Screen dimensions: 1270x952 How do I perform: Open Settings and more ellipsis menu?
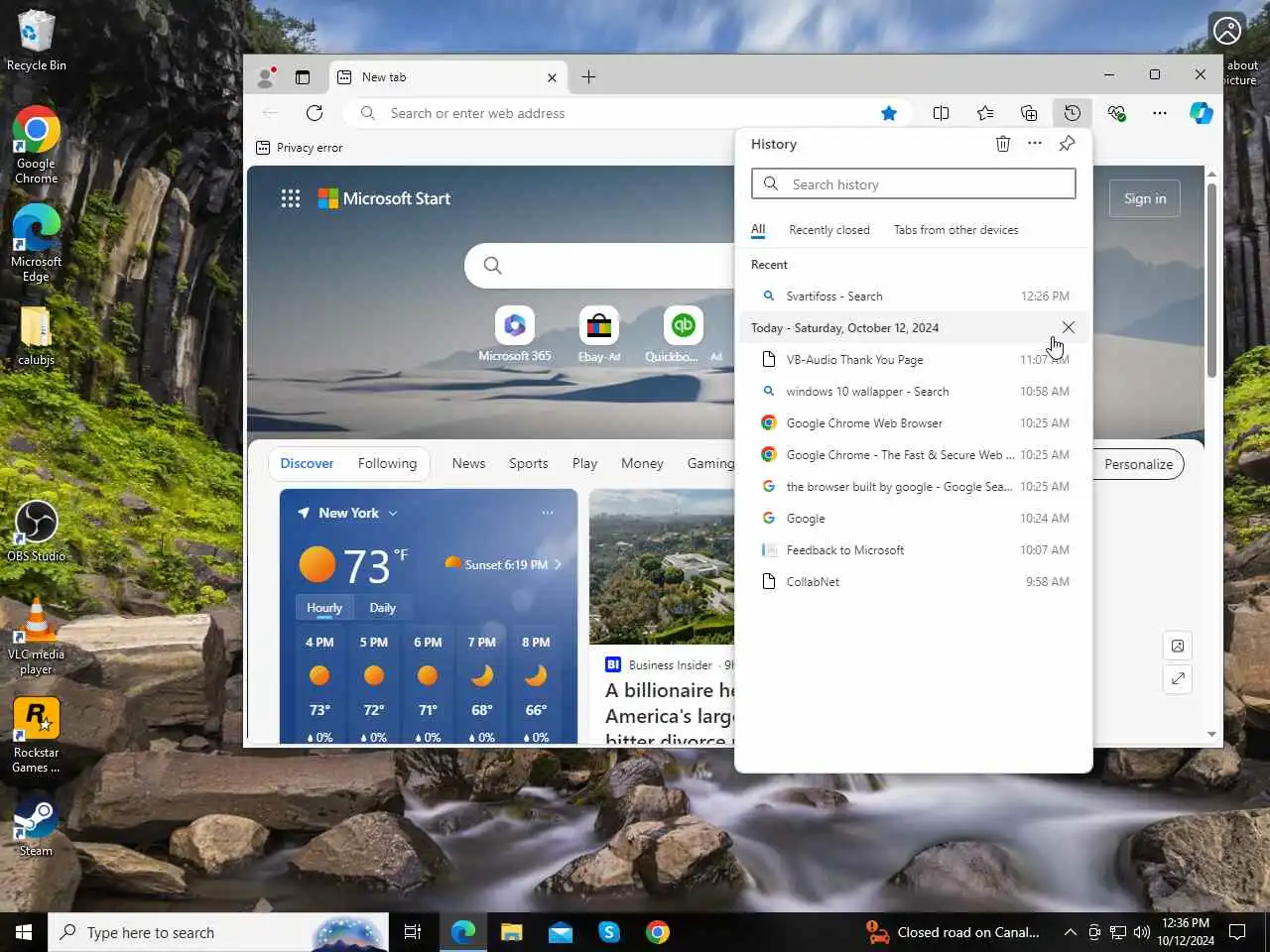[1159, 113]
